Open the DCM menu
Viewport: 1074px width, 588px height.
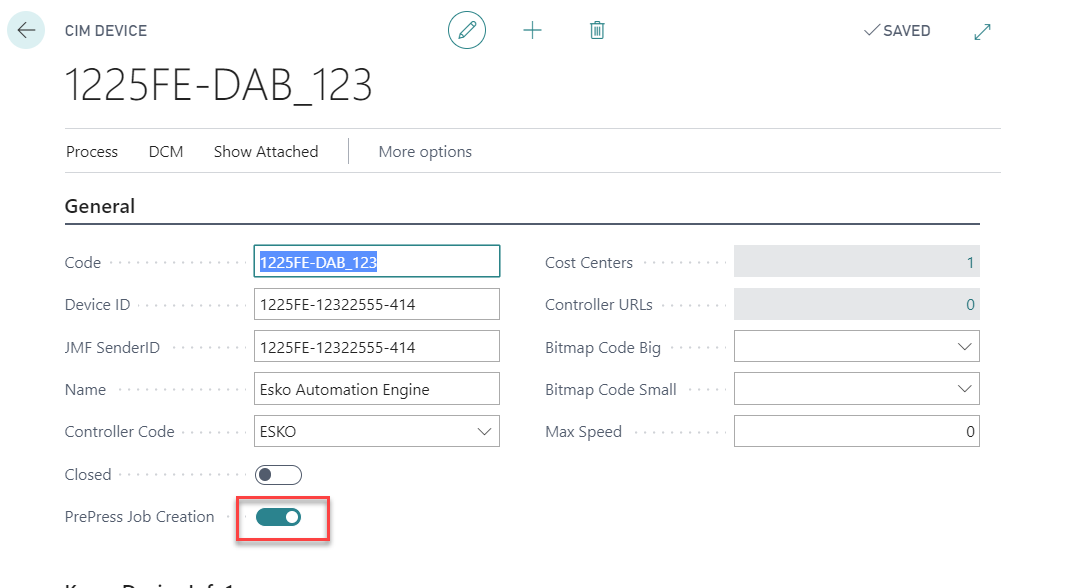[x=166, y=152]
